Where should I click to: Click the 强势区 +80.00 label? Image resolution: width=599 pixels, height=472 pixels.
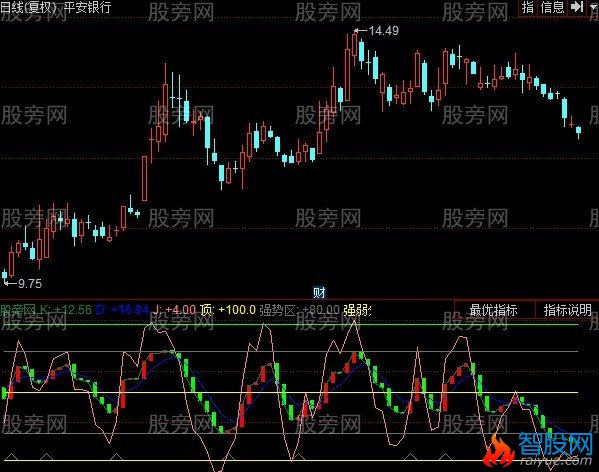[300, 310]
